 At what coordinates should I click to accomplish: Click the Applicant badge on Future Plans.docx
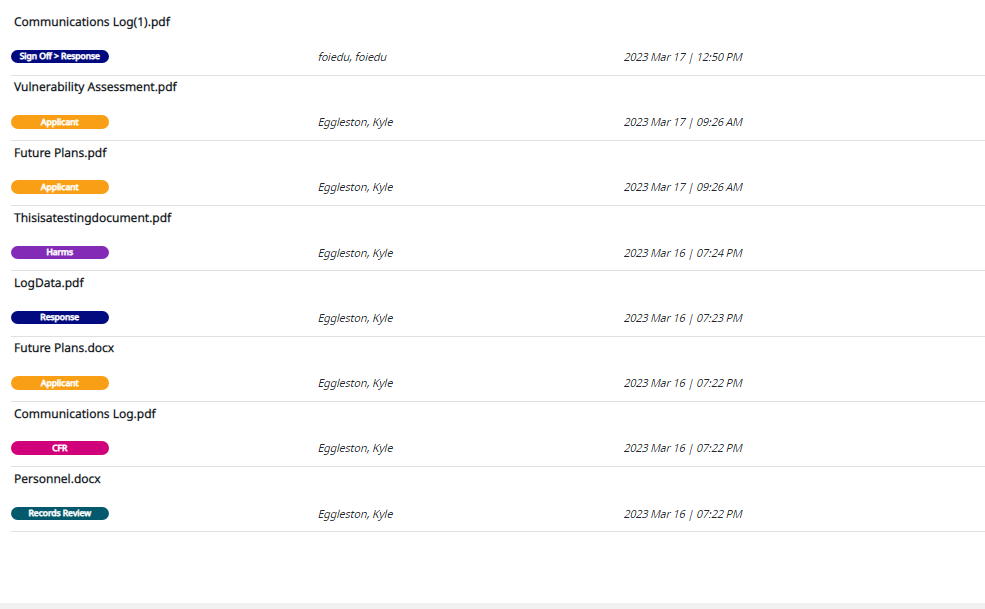(60, 382)
